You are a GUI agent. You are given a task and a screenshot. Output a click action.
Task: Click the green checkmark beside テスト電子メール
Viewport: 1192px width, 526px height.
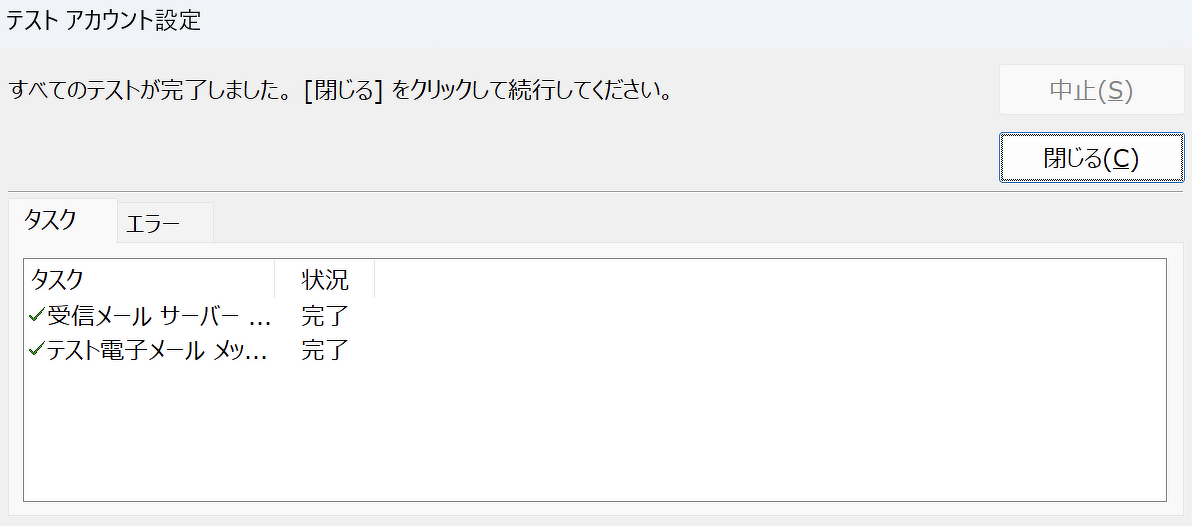pyautogui.click(x=37, y=350)
